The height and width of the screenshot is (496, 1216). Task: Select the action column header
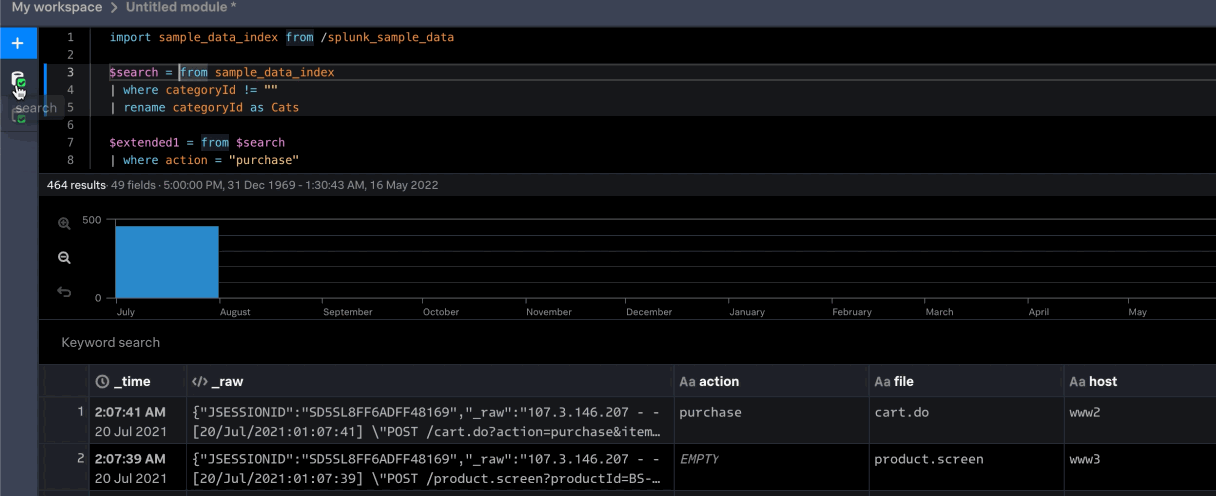(719, 381)
